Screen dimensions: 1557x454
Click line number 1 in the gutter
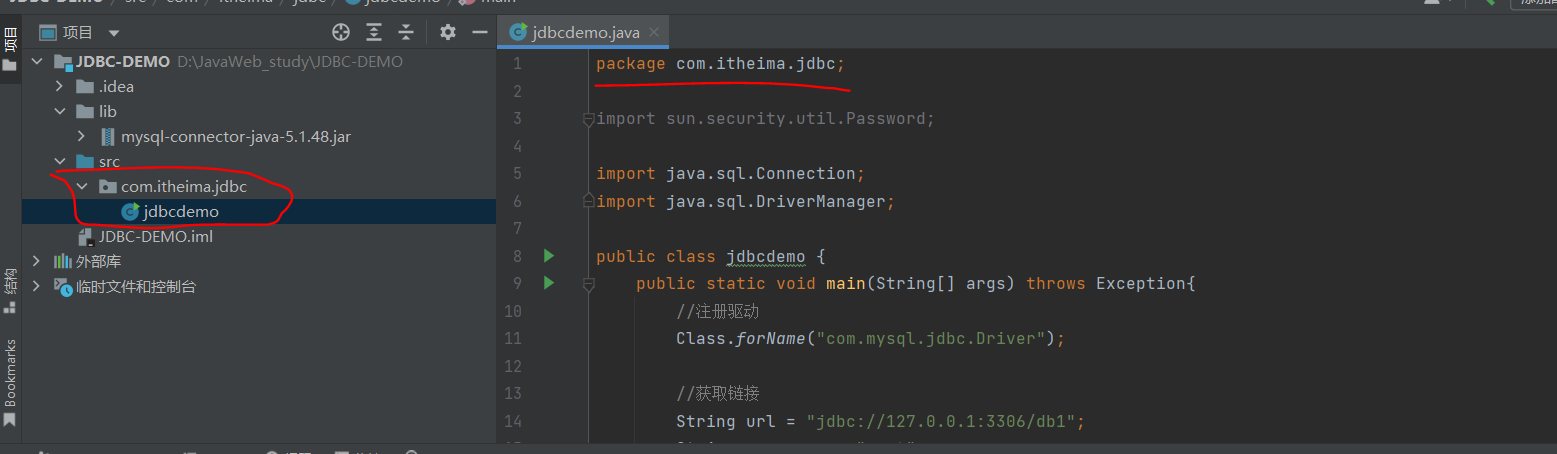(x=517, y=64)
